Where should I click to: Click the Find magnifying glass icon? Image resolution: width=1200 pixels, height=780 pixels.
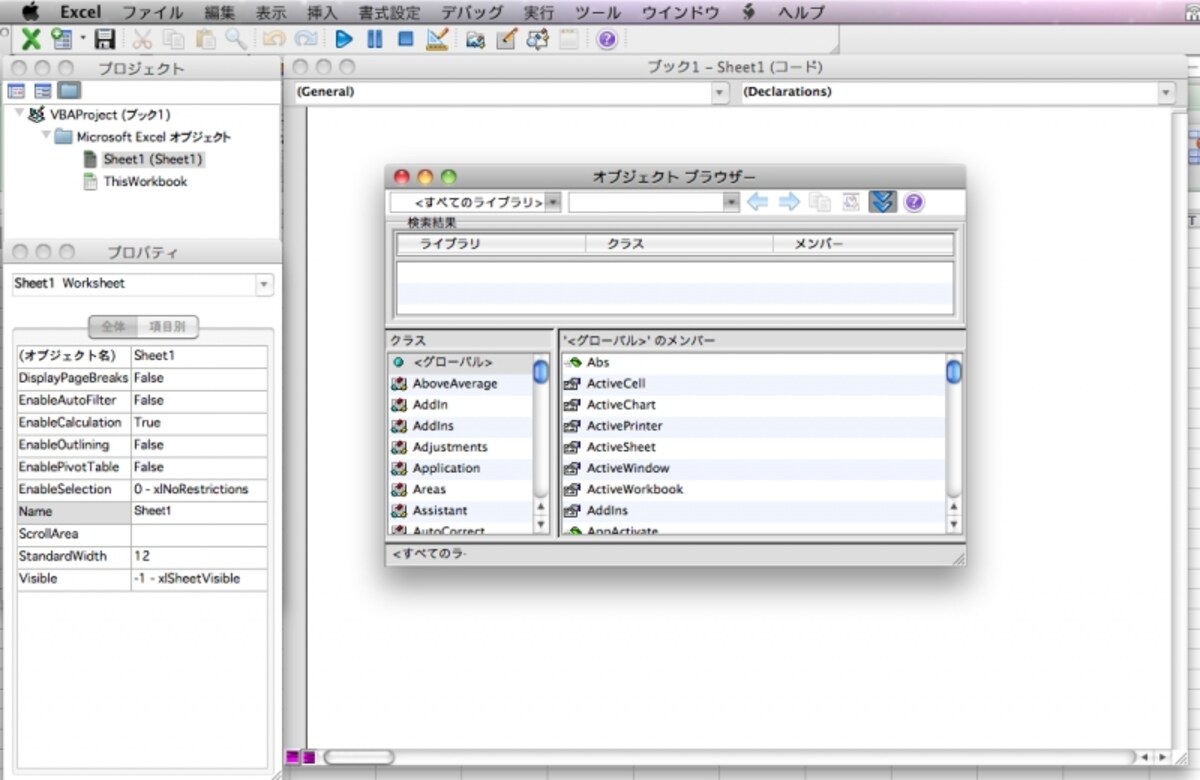236,39
